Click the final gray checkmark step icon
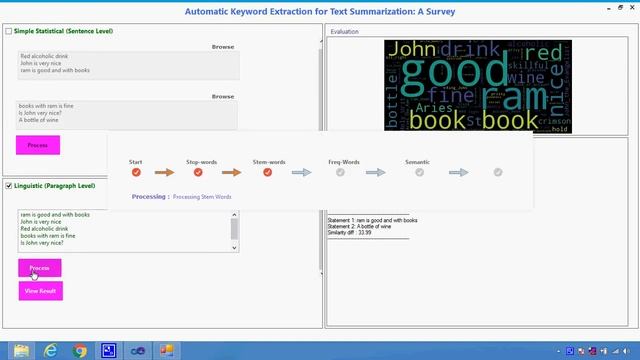The image size is (640, 360). click(498, 173)
